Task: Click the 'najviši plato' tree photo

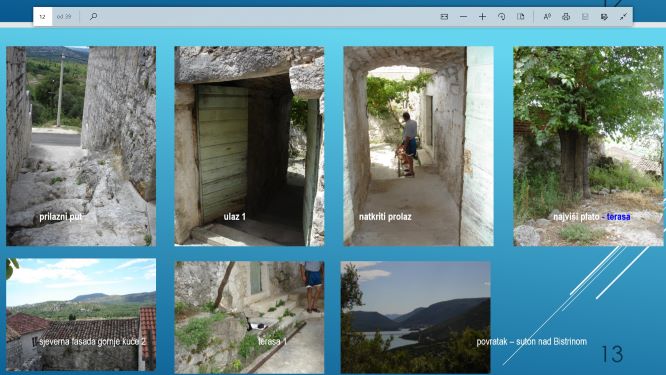Action: point(588,146)
